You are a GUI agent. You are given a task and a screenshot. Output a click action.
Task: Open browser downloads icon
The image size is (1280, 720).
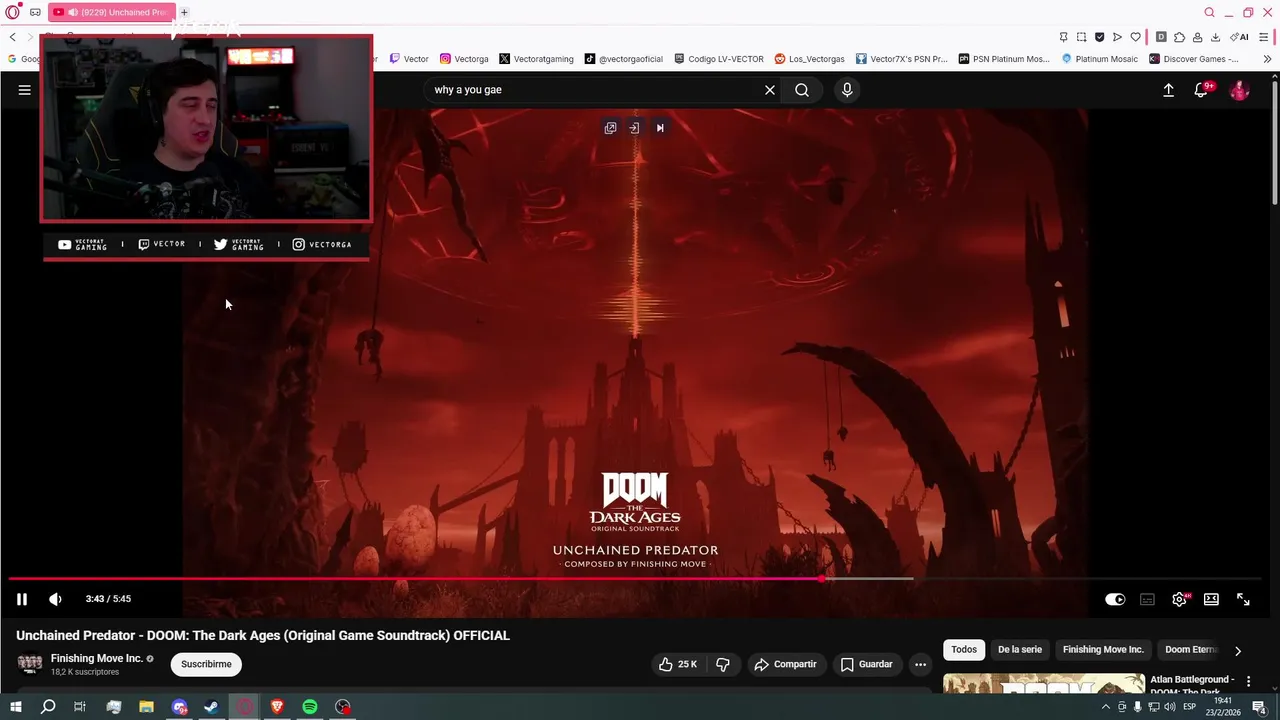(1215, 37)
